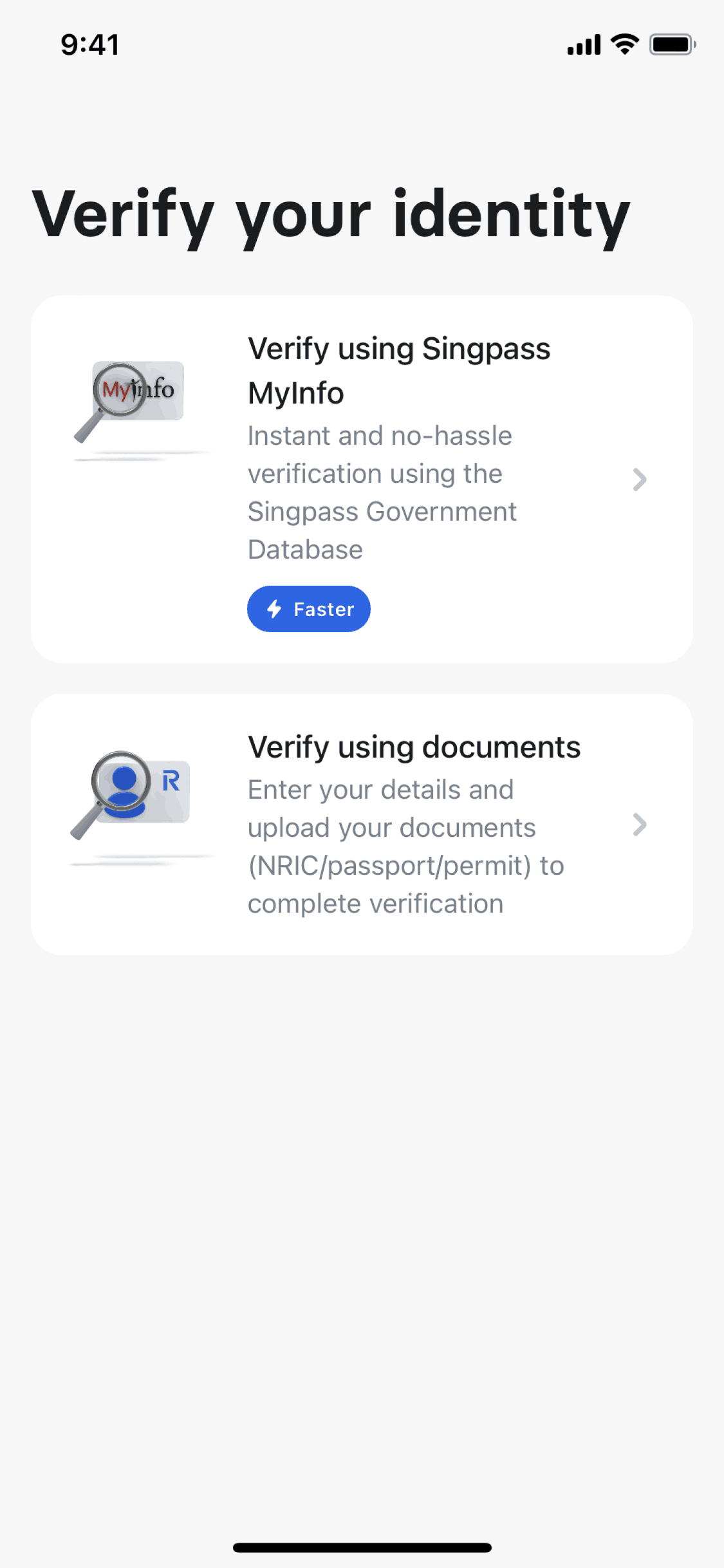Tap the "Enter your details and upload" description
724x1568 pixels.
(x=405, y=846)
